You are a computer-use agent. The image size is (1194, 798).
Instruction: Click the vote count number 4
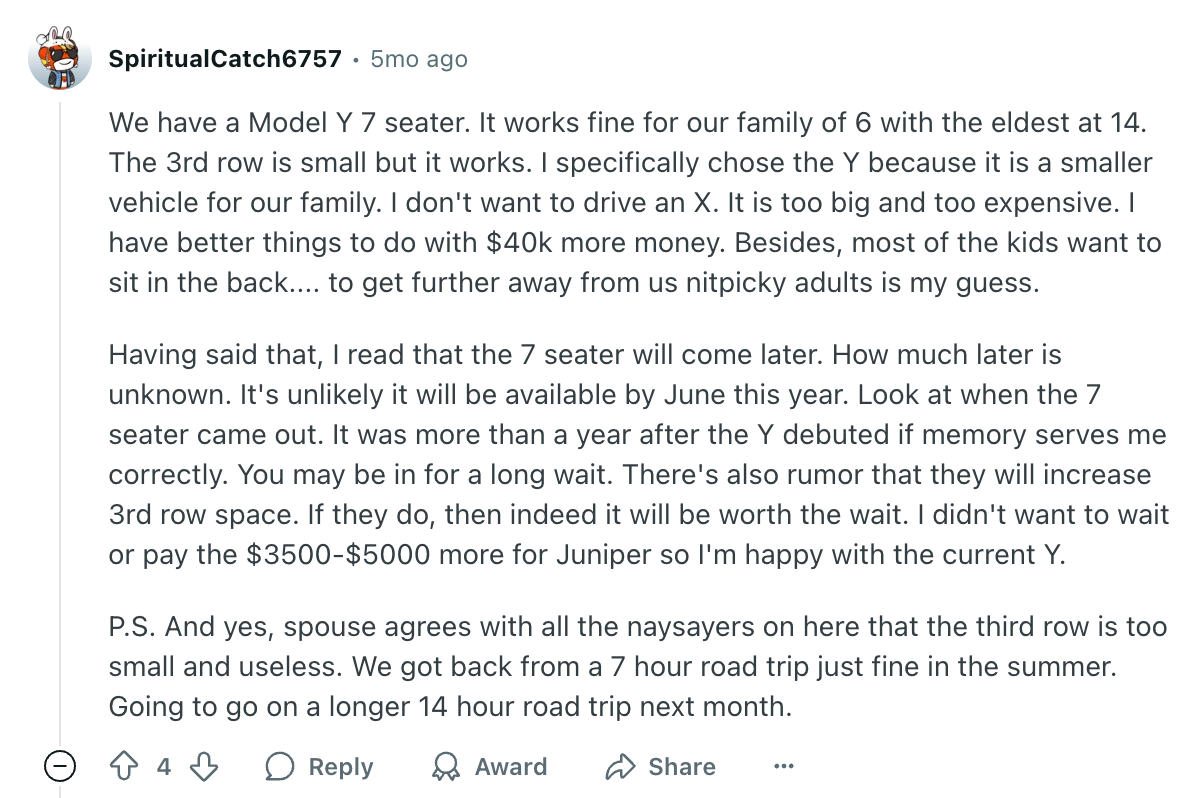tap(163, 767)
